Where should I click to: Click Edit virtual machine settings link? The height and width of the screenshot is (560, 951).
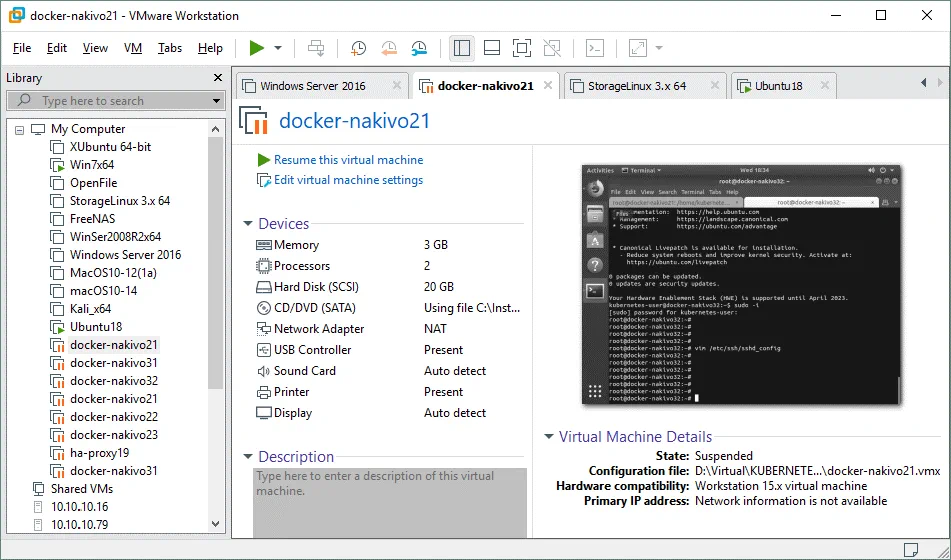[348, 180]
